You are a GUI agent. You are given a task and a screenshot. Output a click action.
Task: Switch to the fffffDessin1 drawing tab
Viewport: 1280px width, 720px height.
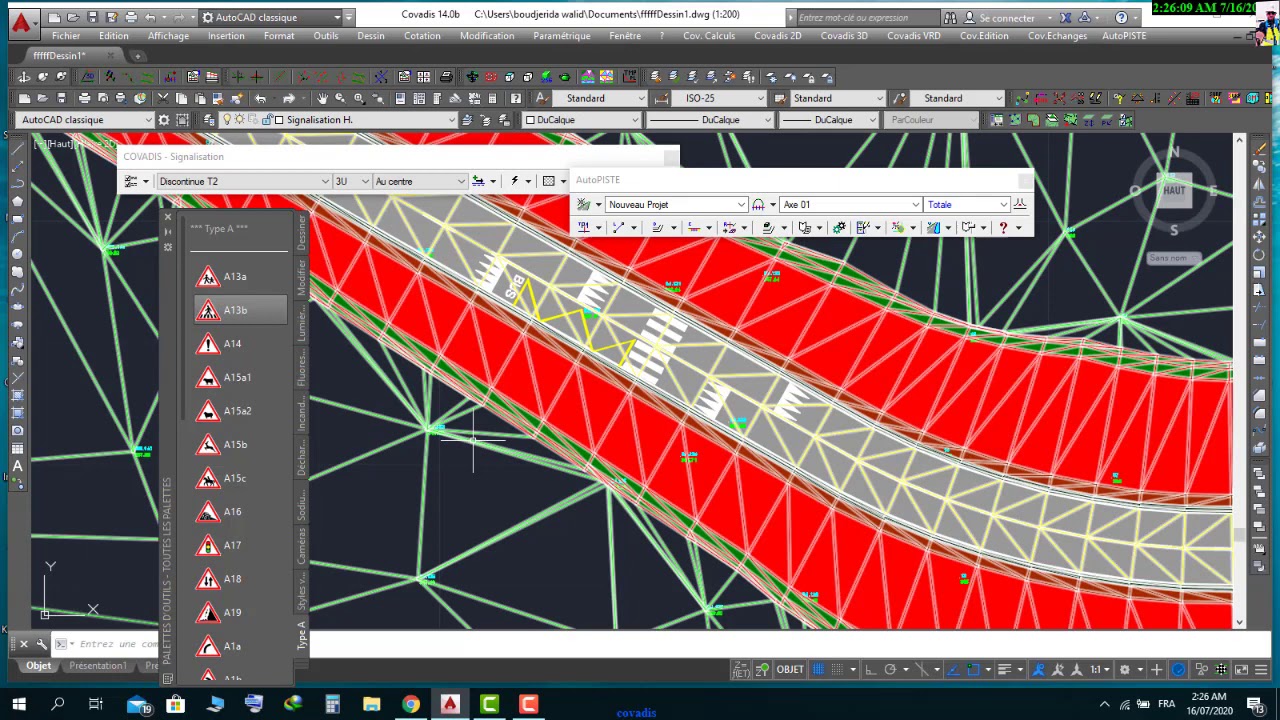[60, 56]
